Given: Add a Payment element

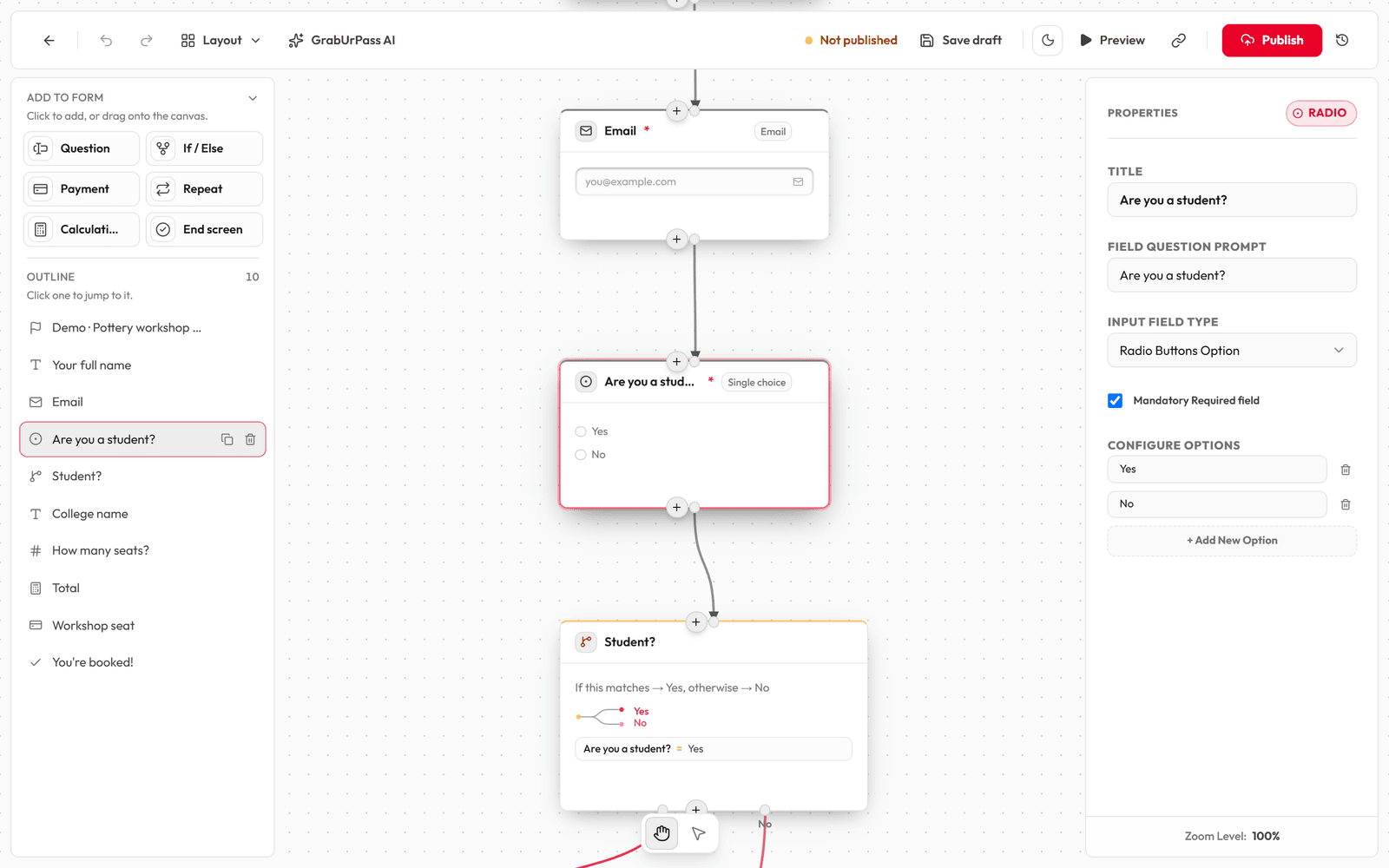Looking at the screenshot, I should click(82, 189).
